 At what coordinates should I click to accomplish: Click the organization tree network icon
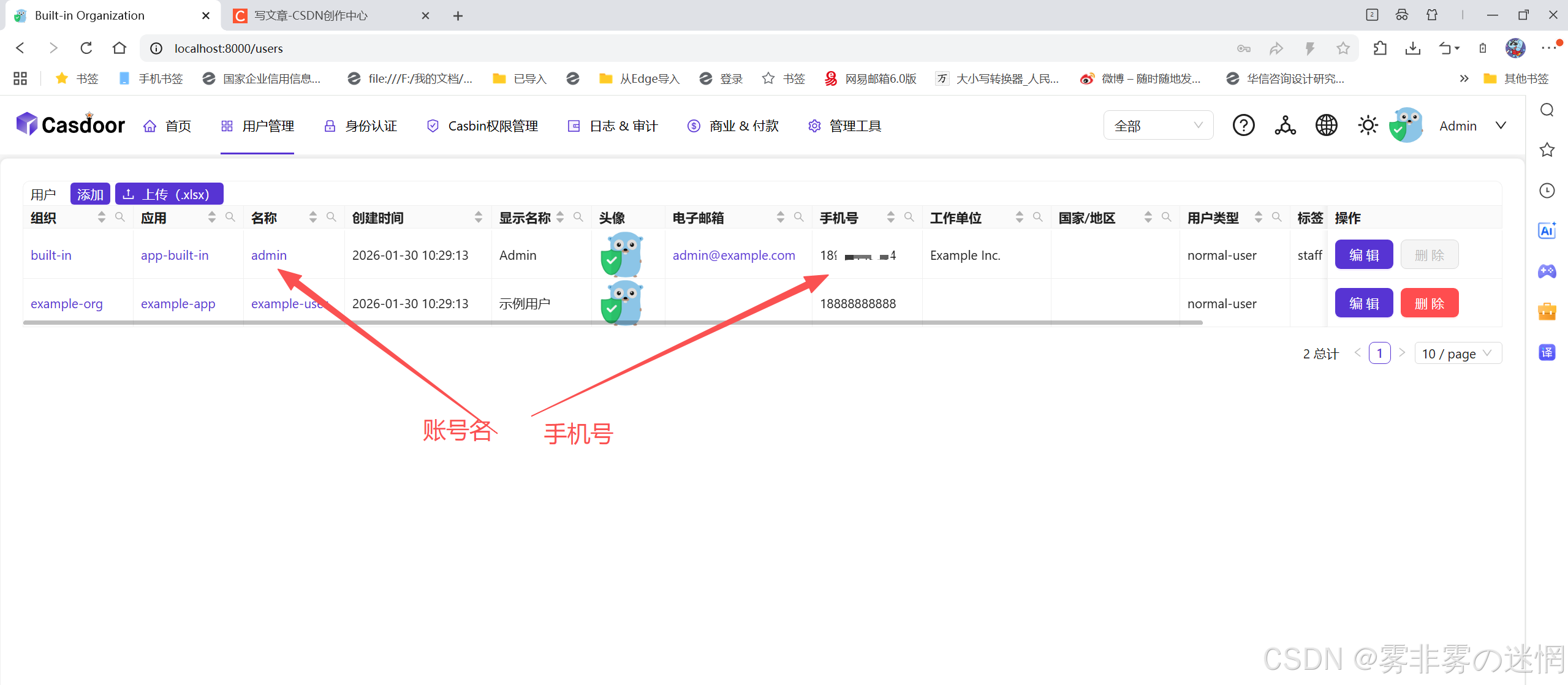coord(1285,126)
